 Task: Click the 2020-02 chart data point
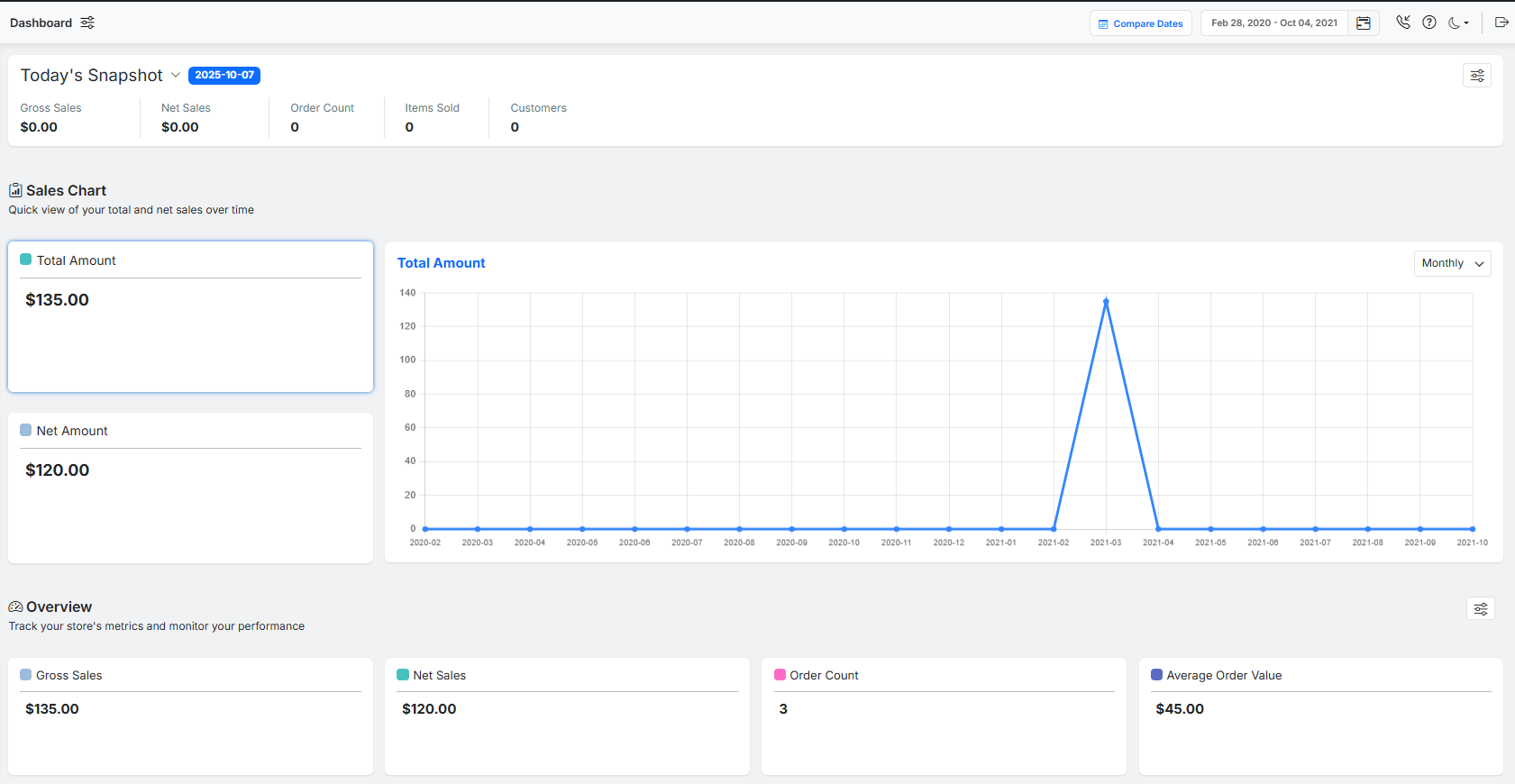[x=425, y=529]
